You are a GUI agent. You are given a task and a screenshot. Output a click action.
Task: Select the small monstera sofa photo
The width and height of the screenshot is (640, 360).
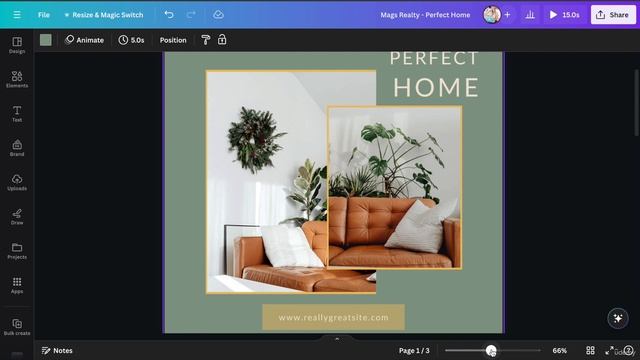[395, 187]
